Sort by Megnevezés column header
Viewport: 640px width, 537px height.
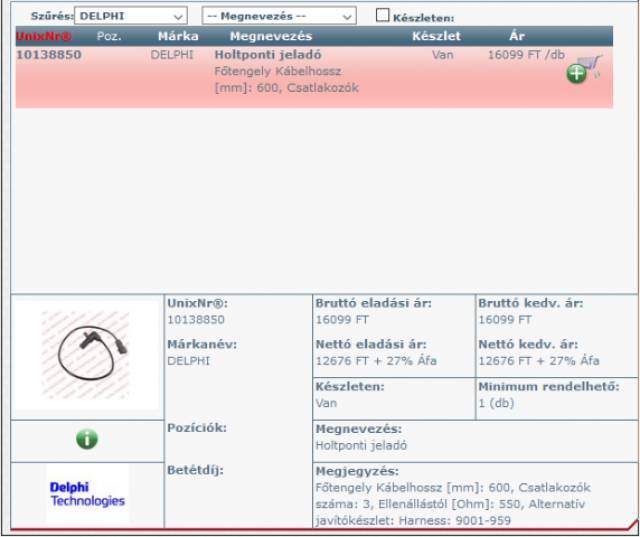coord(271,36)
